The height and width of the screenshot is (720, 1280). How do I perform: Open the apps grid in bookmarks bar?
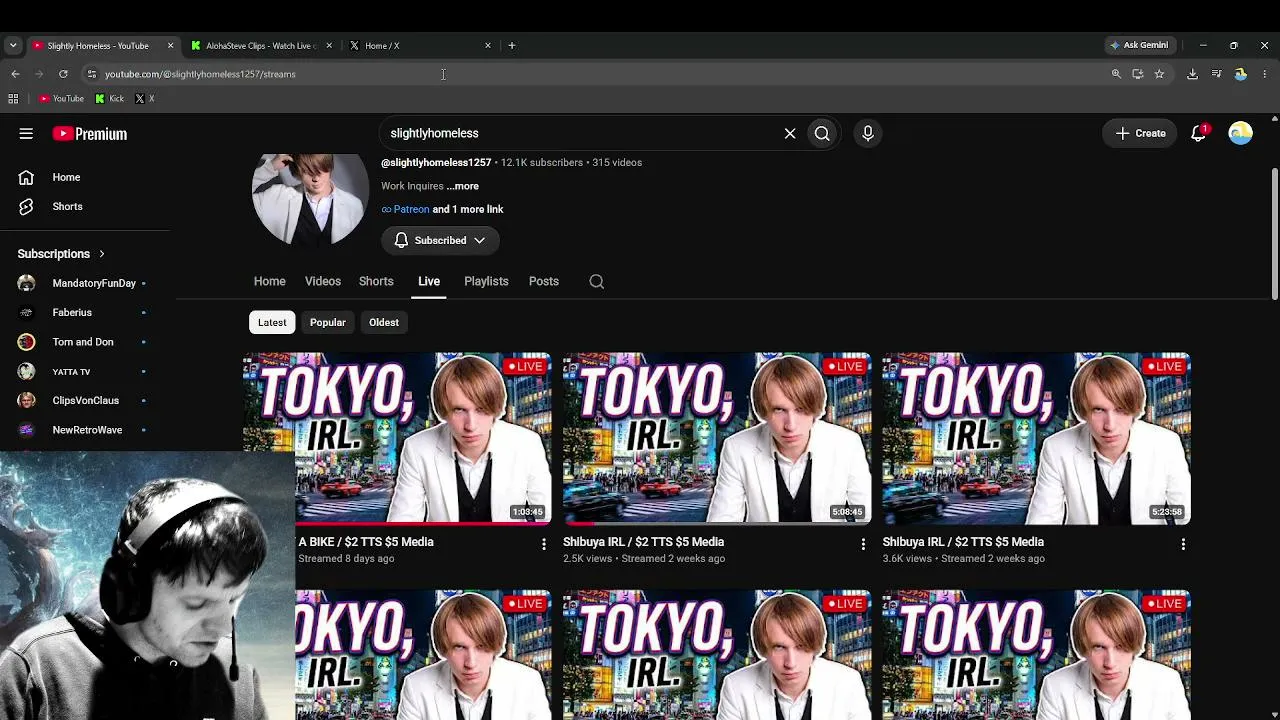click(13, 99)
